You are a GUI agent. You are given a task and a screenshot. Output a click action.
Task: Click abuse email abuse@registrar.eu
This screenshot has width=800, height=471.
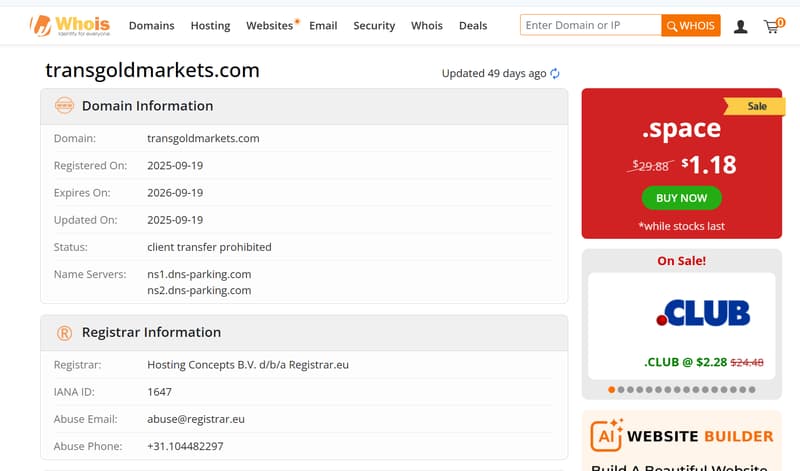196,419
